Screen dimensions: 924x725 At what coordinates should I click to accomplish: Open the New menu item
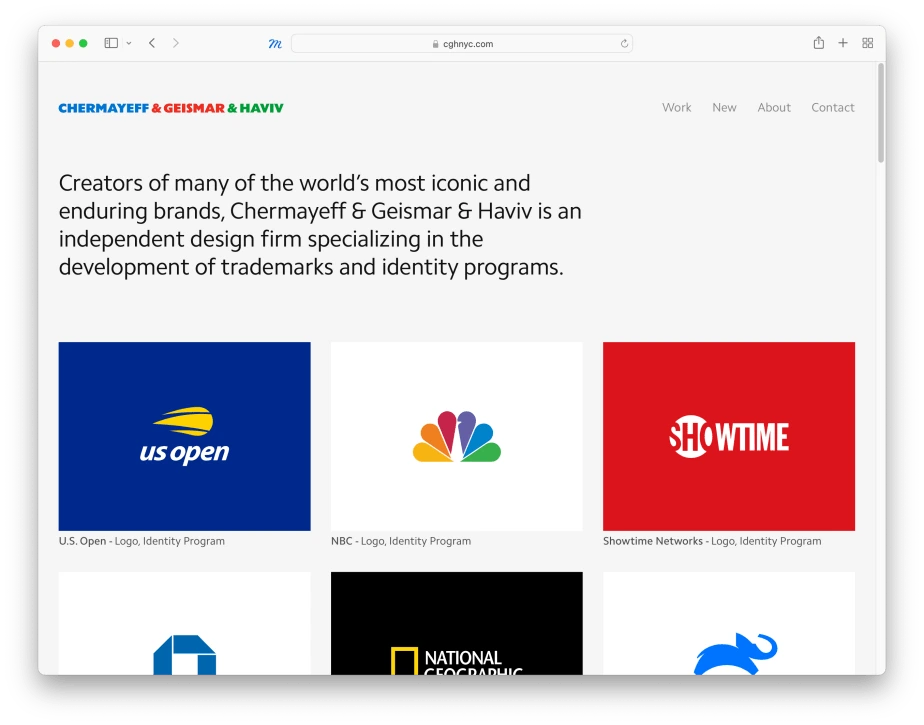click(724, 107)
